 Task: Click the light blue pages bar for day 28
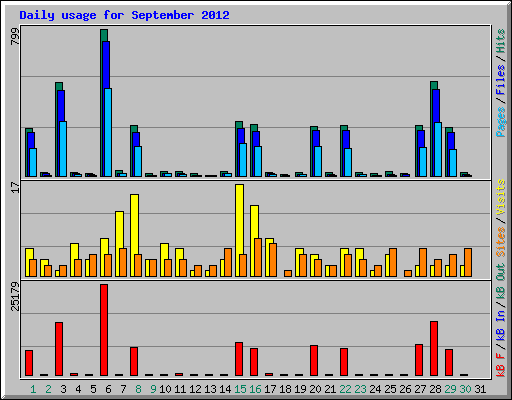coord(438,149)
